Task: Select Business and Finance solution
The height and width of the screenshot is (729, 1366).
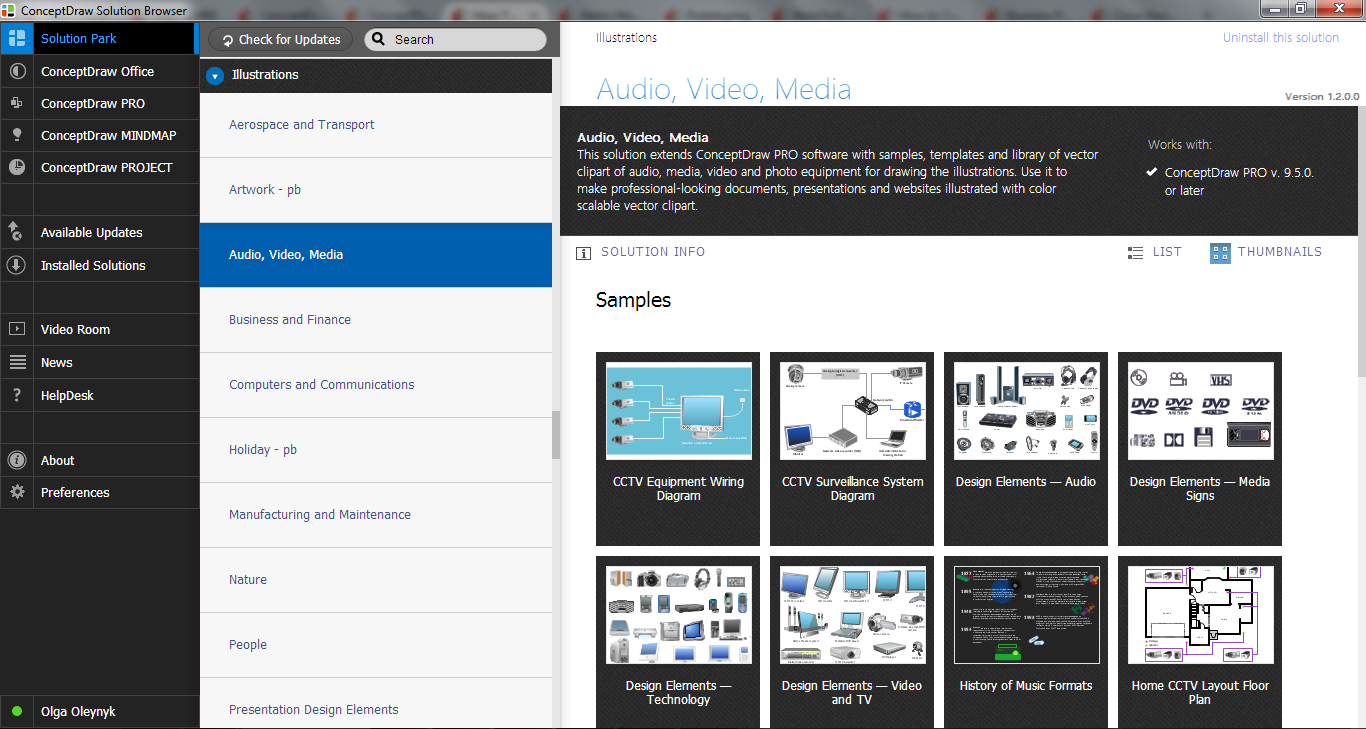Action: pos(376,320)
